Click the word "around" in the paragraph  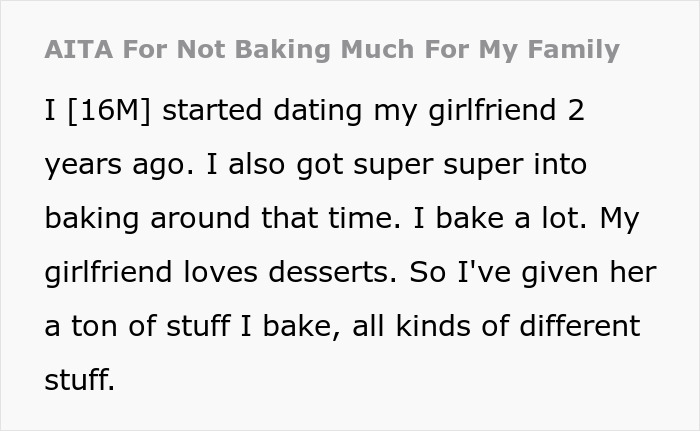pyautogui.click(x=200, y=218)
